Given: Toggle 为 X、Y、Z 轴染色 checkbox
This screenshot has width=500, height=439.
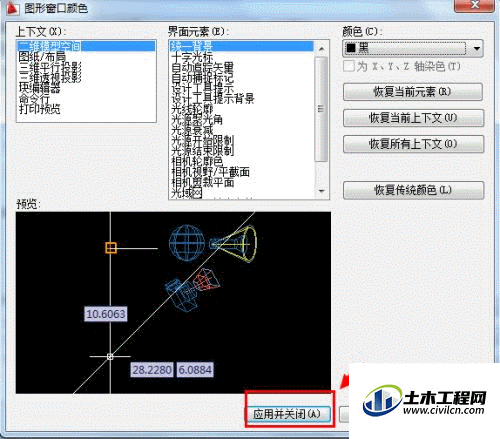Looking at the screenshot, I should tap(349, 66).
